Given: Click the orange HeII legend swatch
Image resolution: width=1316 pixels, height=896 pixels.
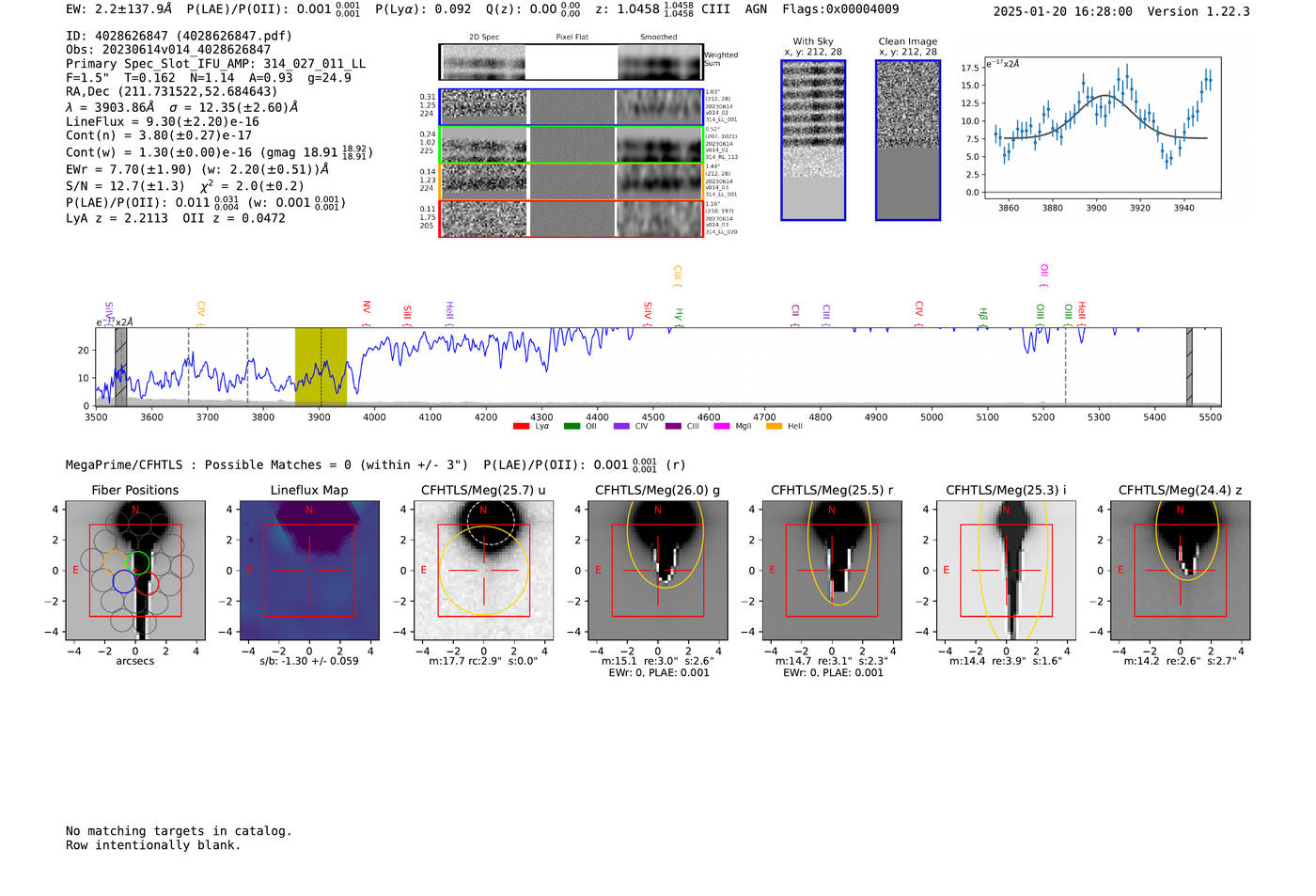Looking at the screenshot, I should click(774, 427).
